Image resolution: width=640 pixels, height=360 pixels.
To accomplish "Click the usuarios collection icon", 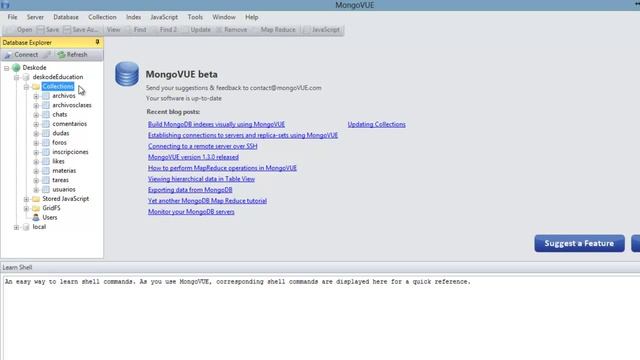I will tap(46, 190).
